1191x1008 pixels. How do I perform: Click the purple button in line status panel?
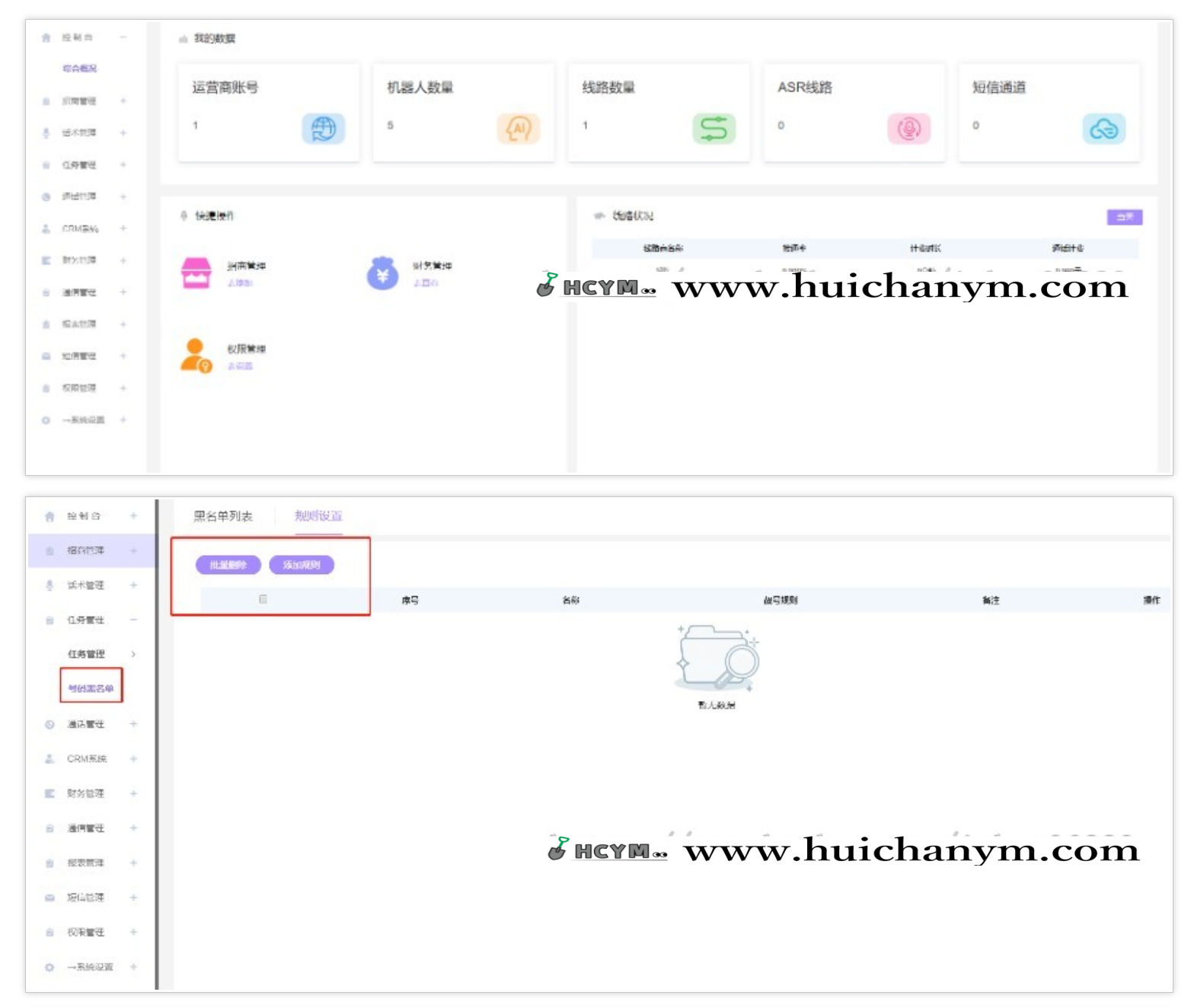click(1124, 217)
